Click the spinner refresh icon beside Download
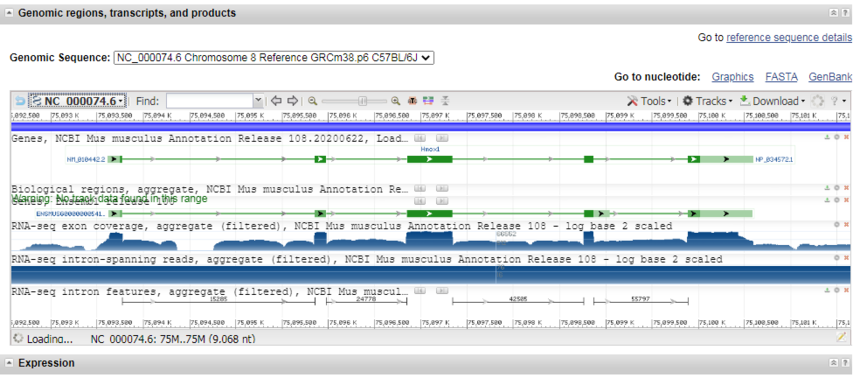The width and height of the screenshot is (860, 378). tap(817, 101)
